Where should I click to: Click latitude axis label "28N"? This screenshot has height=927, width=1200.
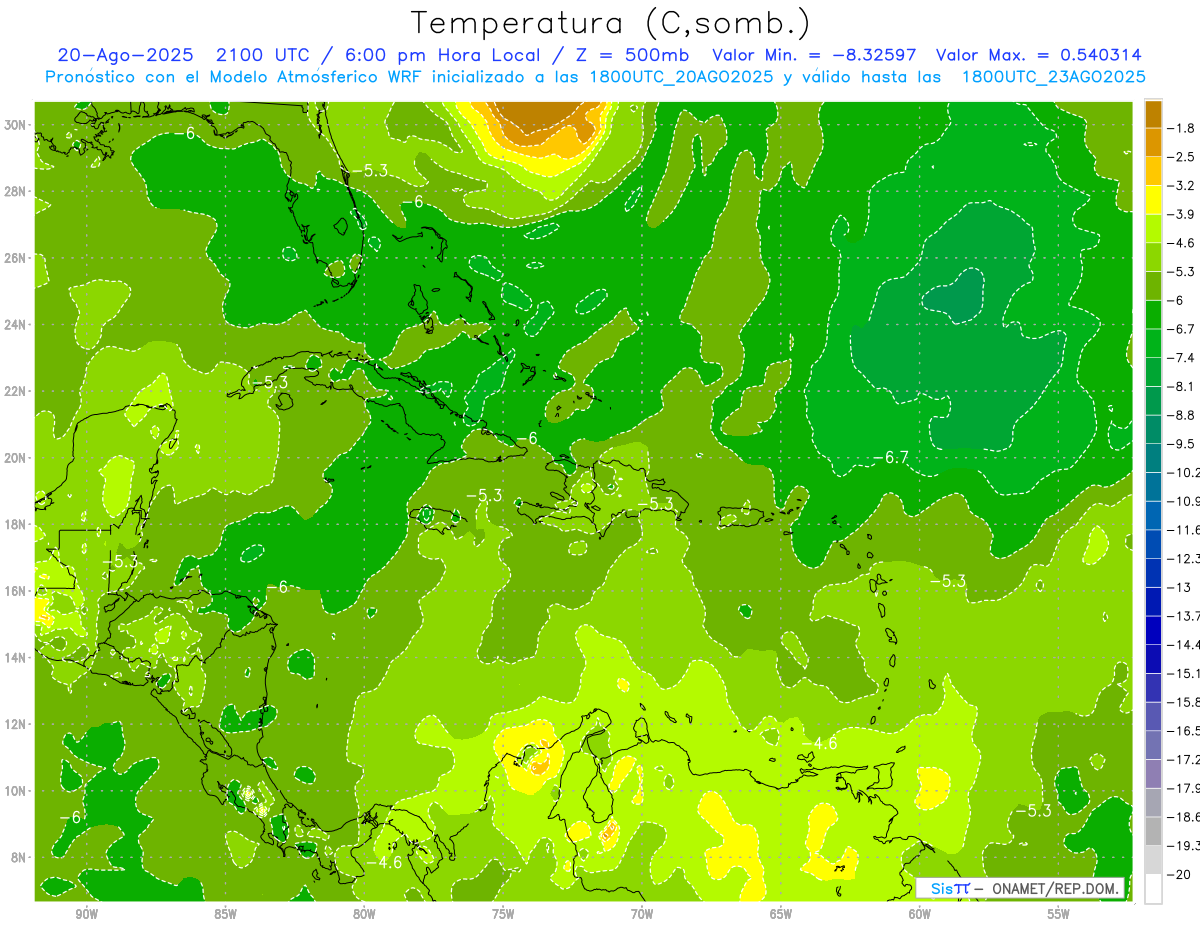16,191
